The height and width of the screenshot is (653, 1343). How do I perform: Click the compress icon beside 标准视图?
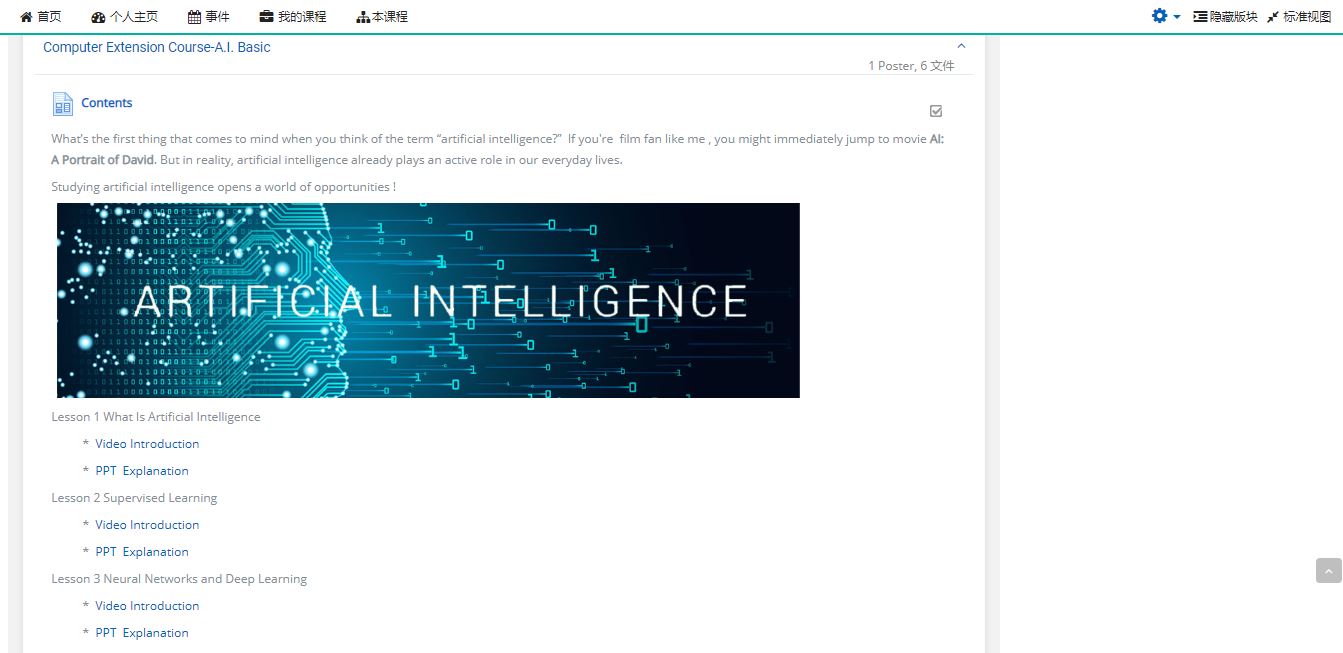pos(1273,17)
